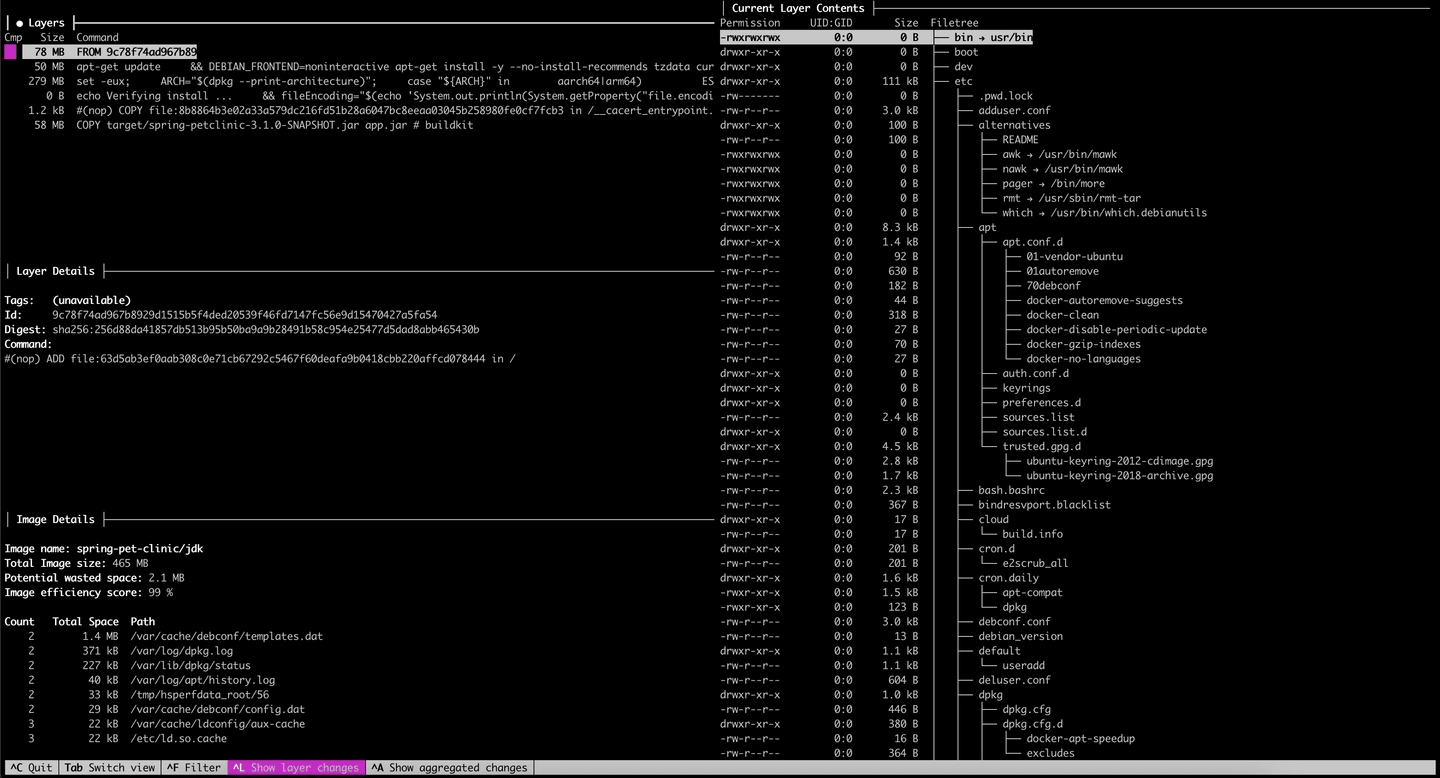Image resolution: width=1440 pixels, height=778 pixels.
Task: Select the 279 MB set -eux layer
Action: coord(360,81)
